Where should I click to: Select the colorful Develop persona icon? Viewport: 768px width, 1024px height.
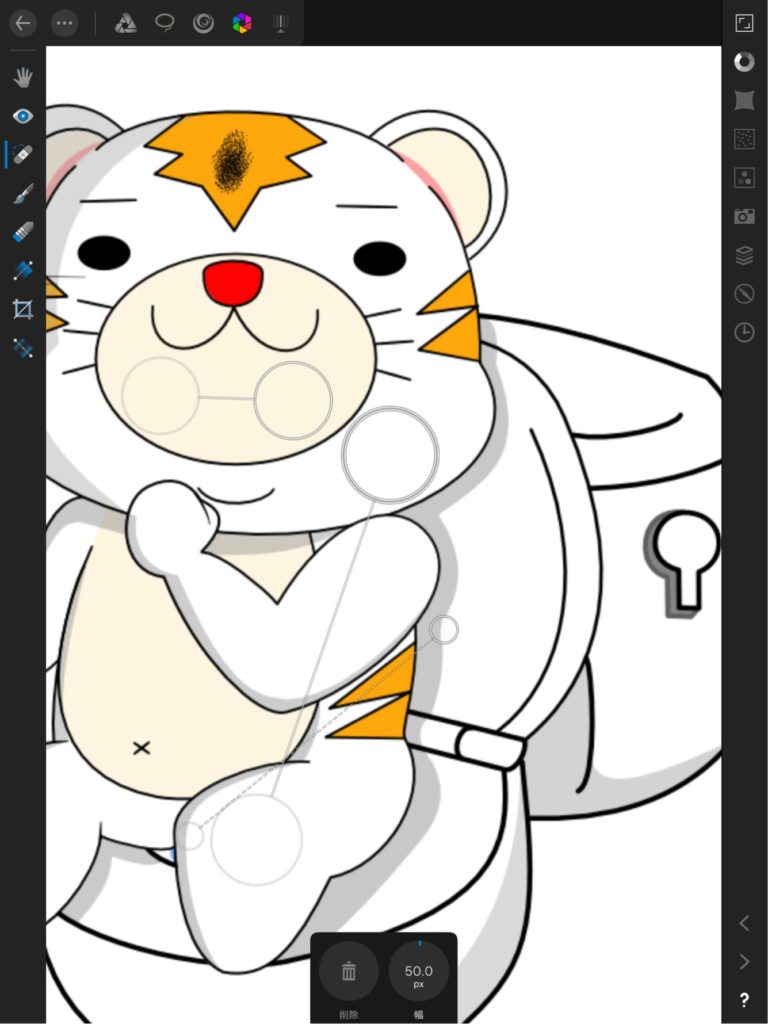point(241,23)
